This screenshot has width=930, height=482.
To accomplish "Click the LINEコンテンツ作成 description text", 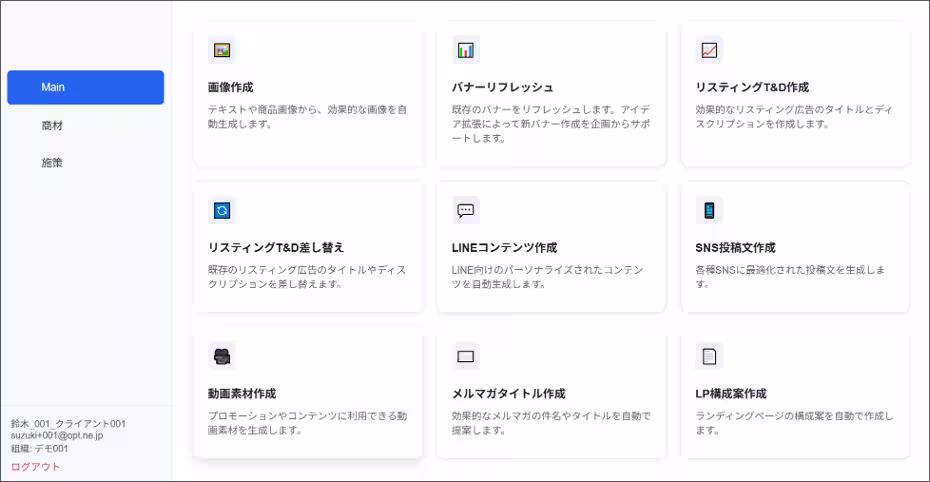I will 547,277.
